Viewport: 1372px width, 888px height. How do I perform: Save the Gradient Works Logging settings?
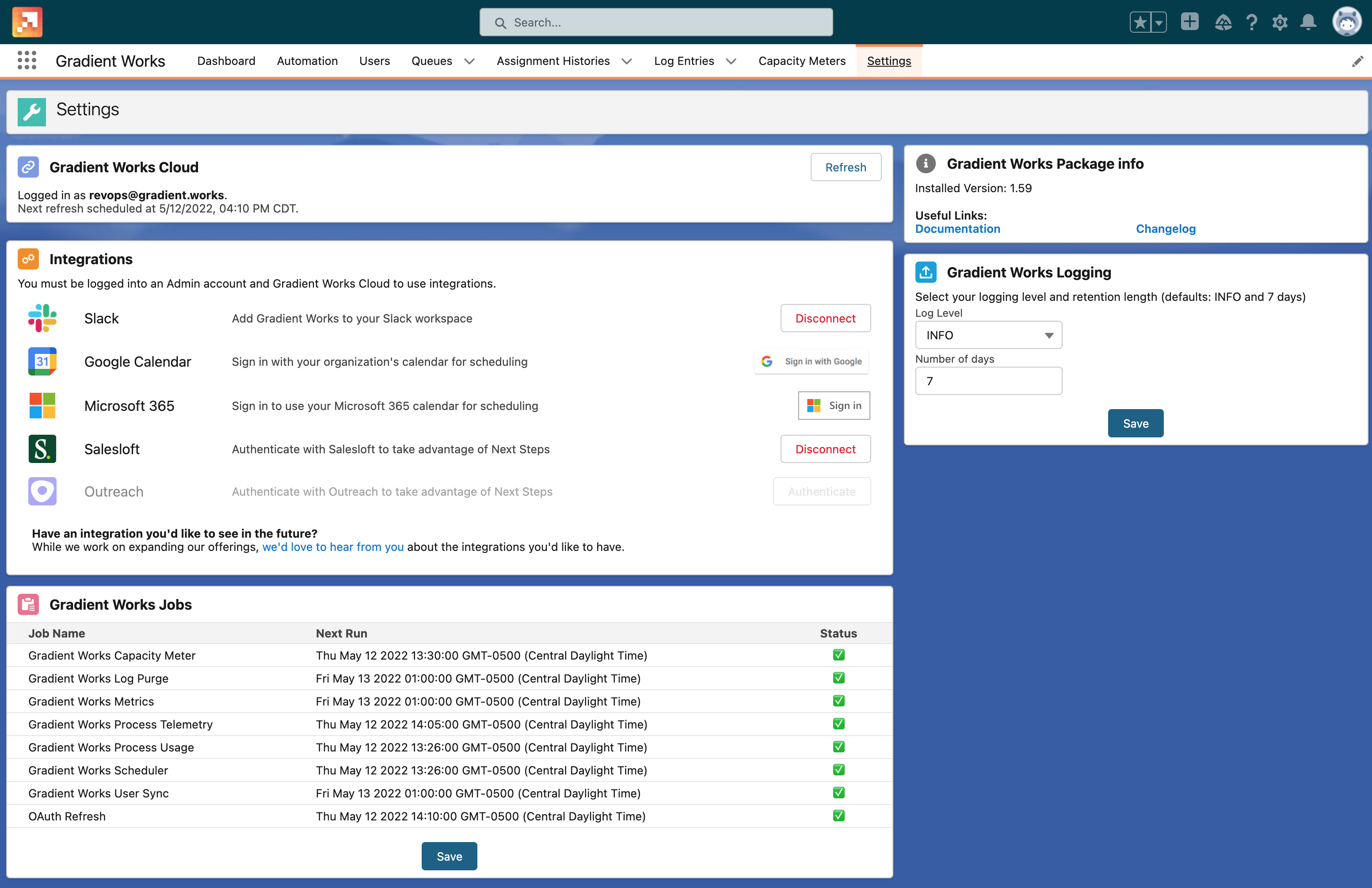1135,424
